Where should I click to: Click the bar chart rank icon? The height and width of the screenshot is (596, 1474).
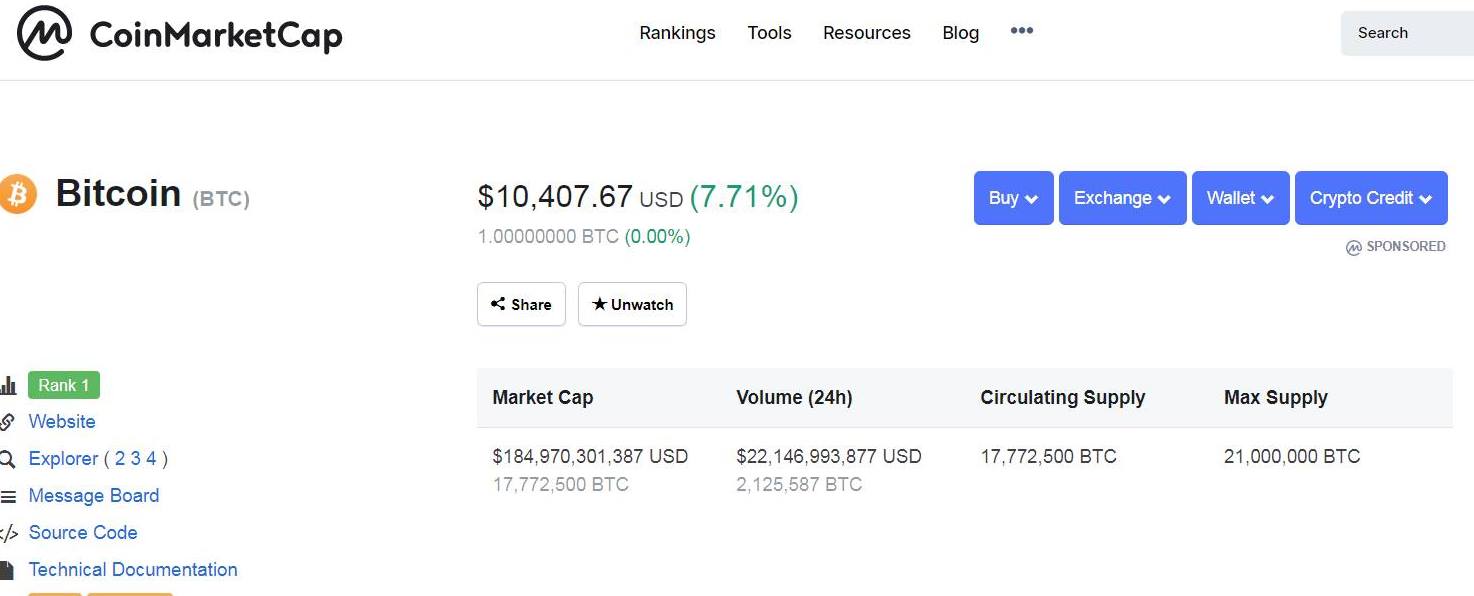[8, 386]
